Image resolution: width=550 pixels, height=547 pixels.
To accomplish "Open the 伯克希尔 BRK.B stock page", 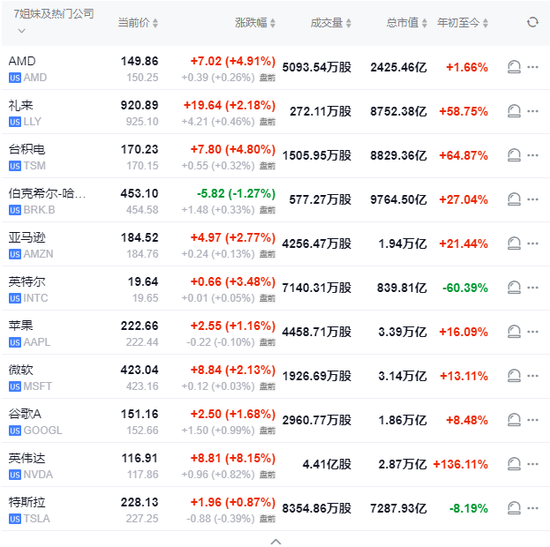I will [47, 201].
